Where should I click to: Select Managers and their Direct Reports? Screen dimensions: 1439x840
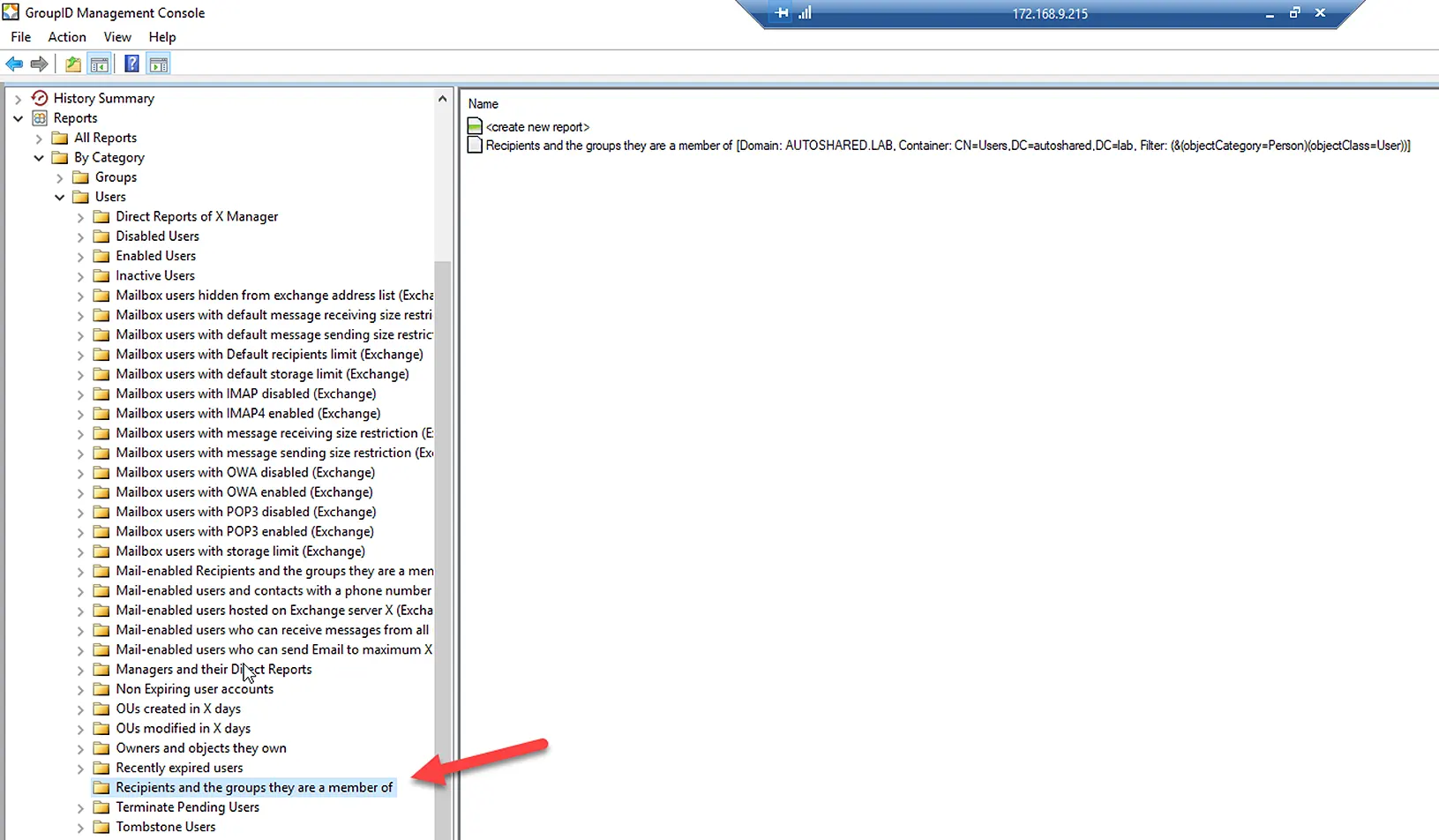pos(214,669)
